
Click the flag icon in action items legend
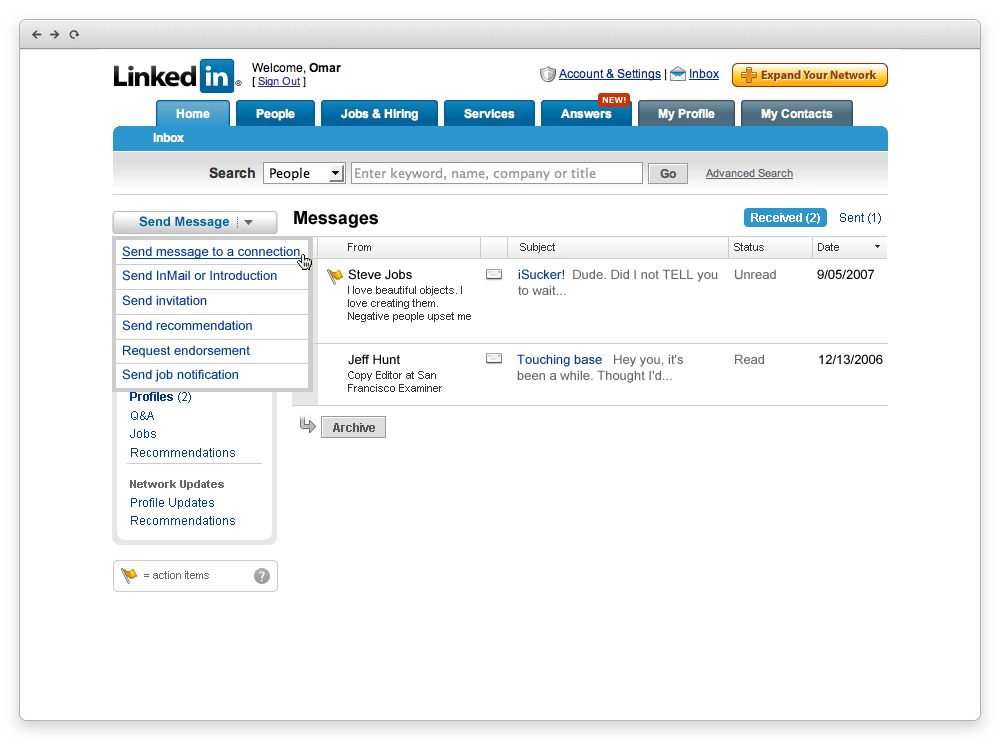point(129,575)
